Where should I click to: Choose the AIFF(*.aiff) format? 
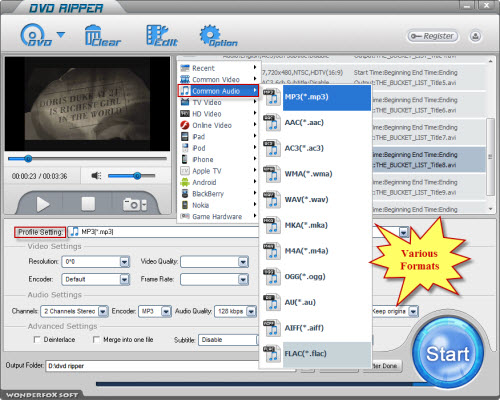(316, 328)
